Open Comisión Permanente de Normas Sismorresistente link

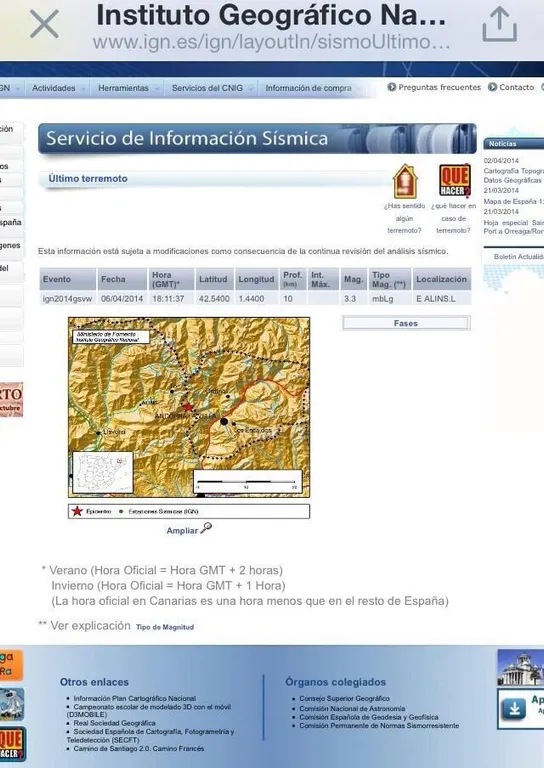coord(379,725)
